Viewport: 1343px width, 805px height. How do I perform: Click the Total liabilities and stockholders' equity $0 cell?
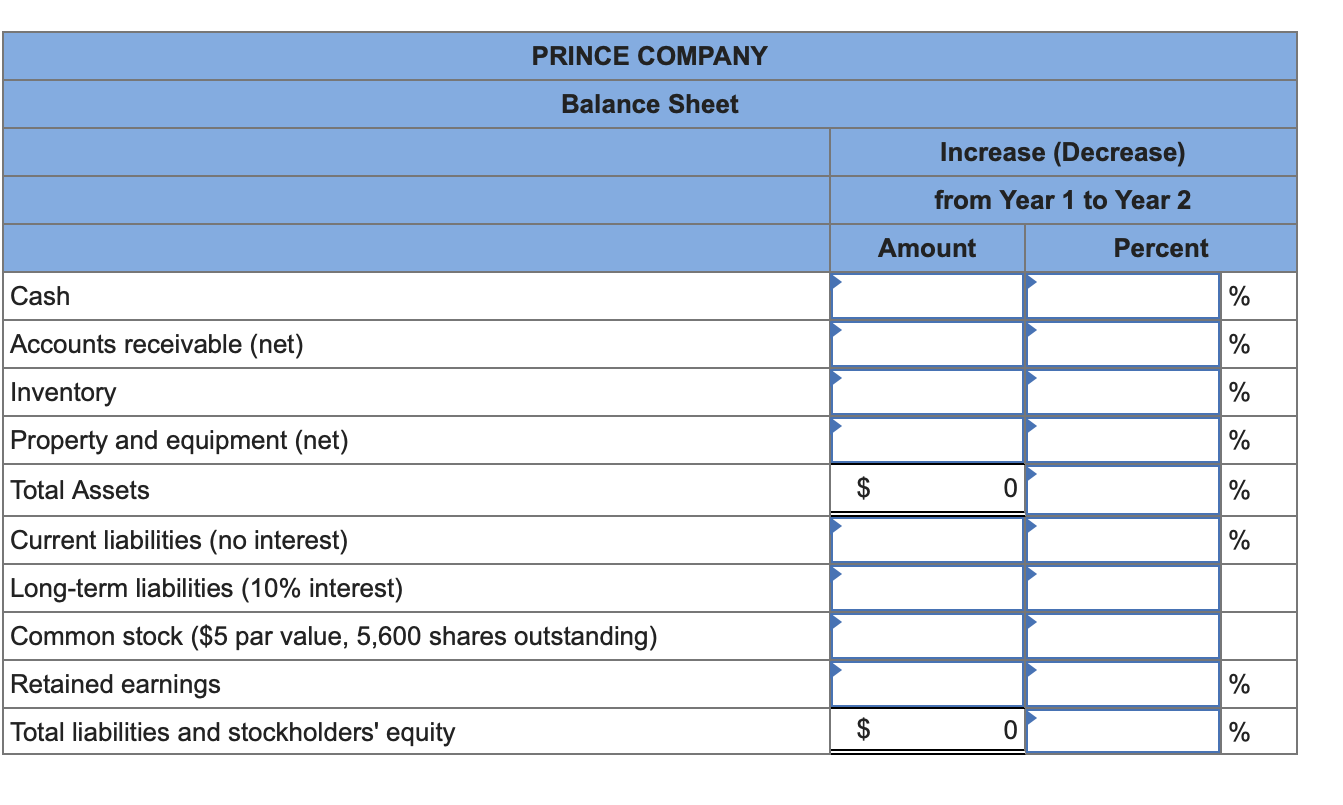(926, 731)
